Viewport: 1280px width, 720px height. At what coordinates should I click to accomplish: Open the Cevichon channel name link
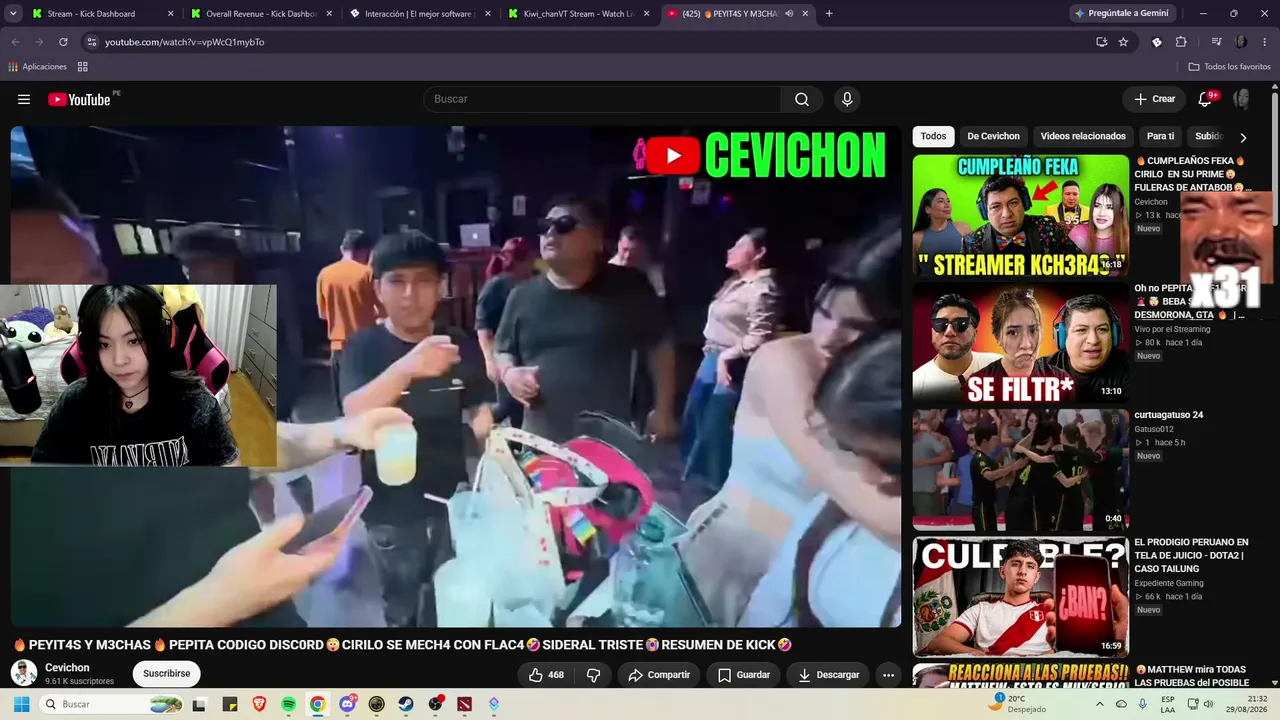pyautogui.click(x=67, y=668)
